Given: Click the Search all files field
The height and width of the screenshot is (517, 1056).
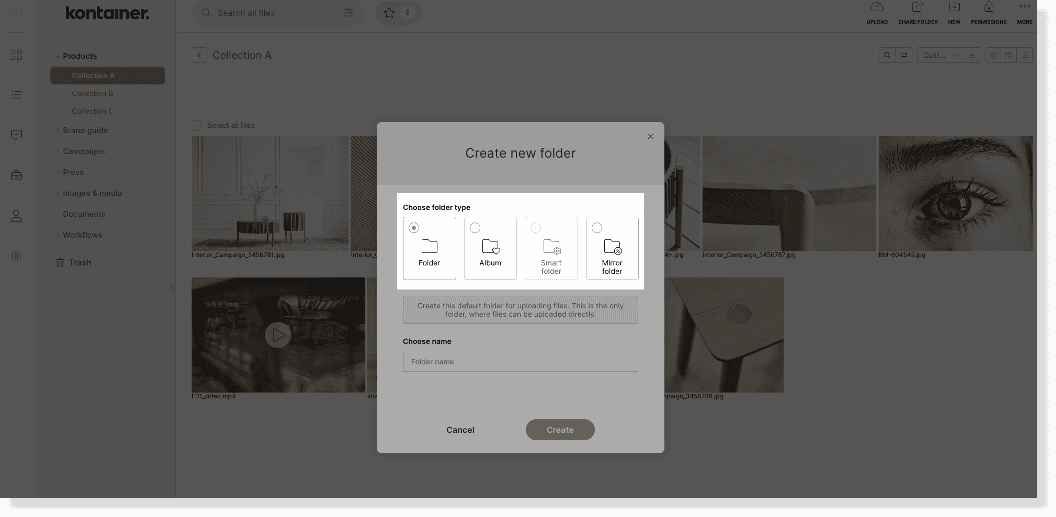Looking at the screenshot, I should pyautogui.click(x=277, y=13).
